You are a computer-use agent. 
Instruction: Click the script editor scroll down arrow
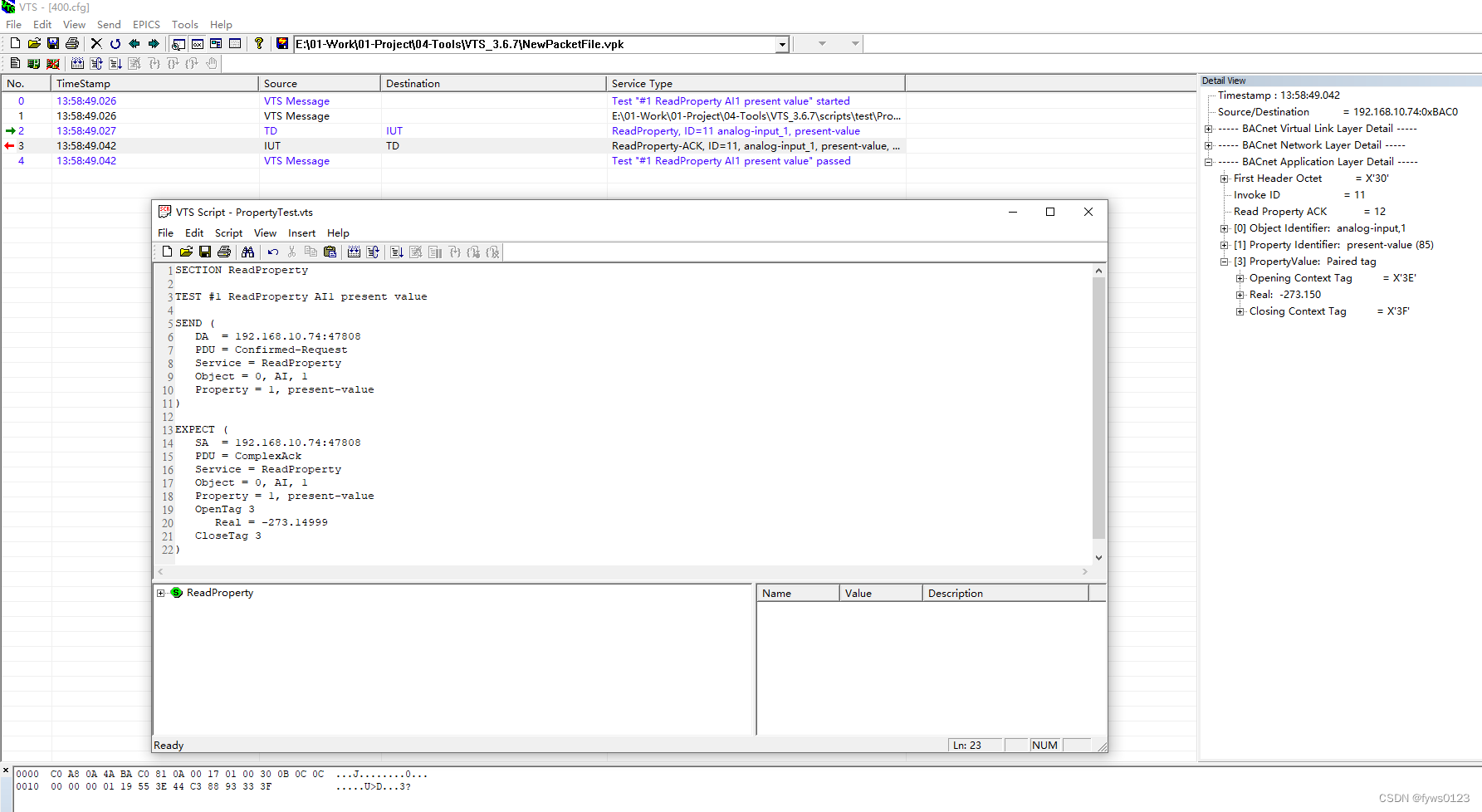click(x=1098, y=558)
